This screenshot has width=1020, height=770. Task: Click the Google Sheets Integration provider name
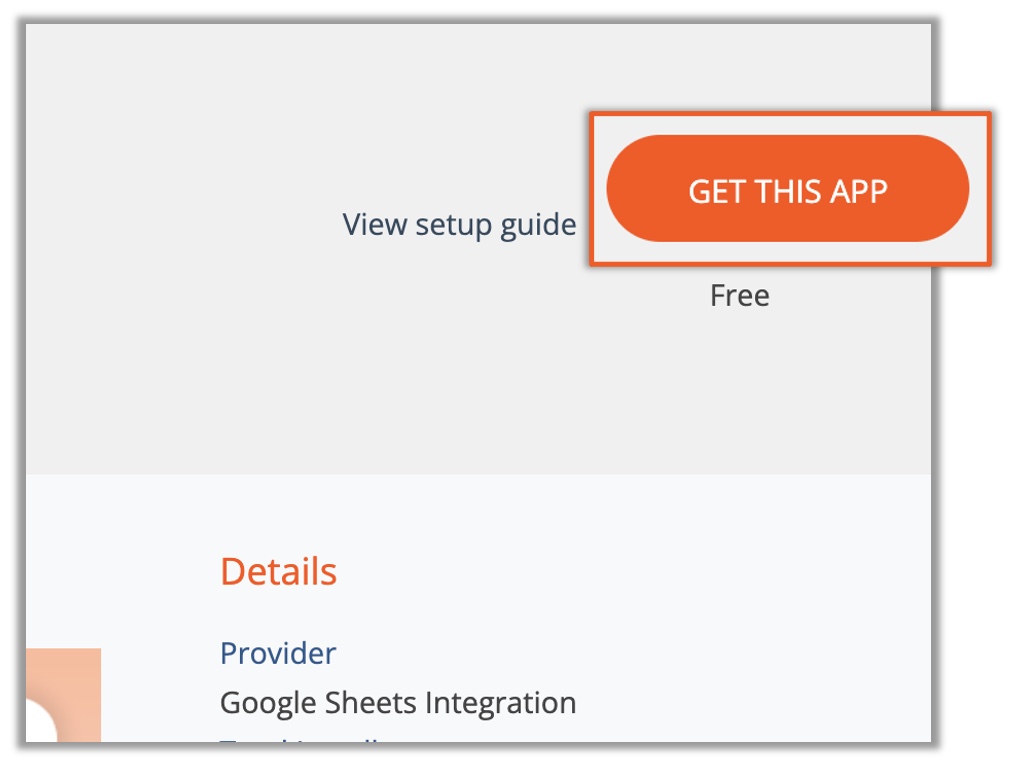(398, 704)
